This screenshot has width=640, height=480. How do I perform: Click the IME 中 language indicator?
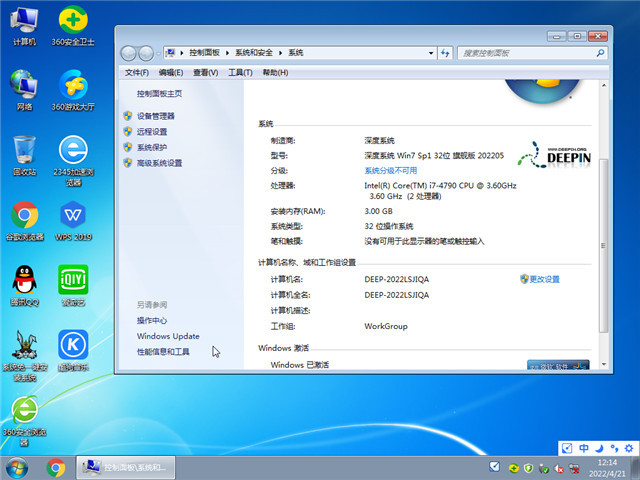pos(584,448)
